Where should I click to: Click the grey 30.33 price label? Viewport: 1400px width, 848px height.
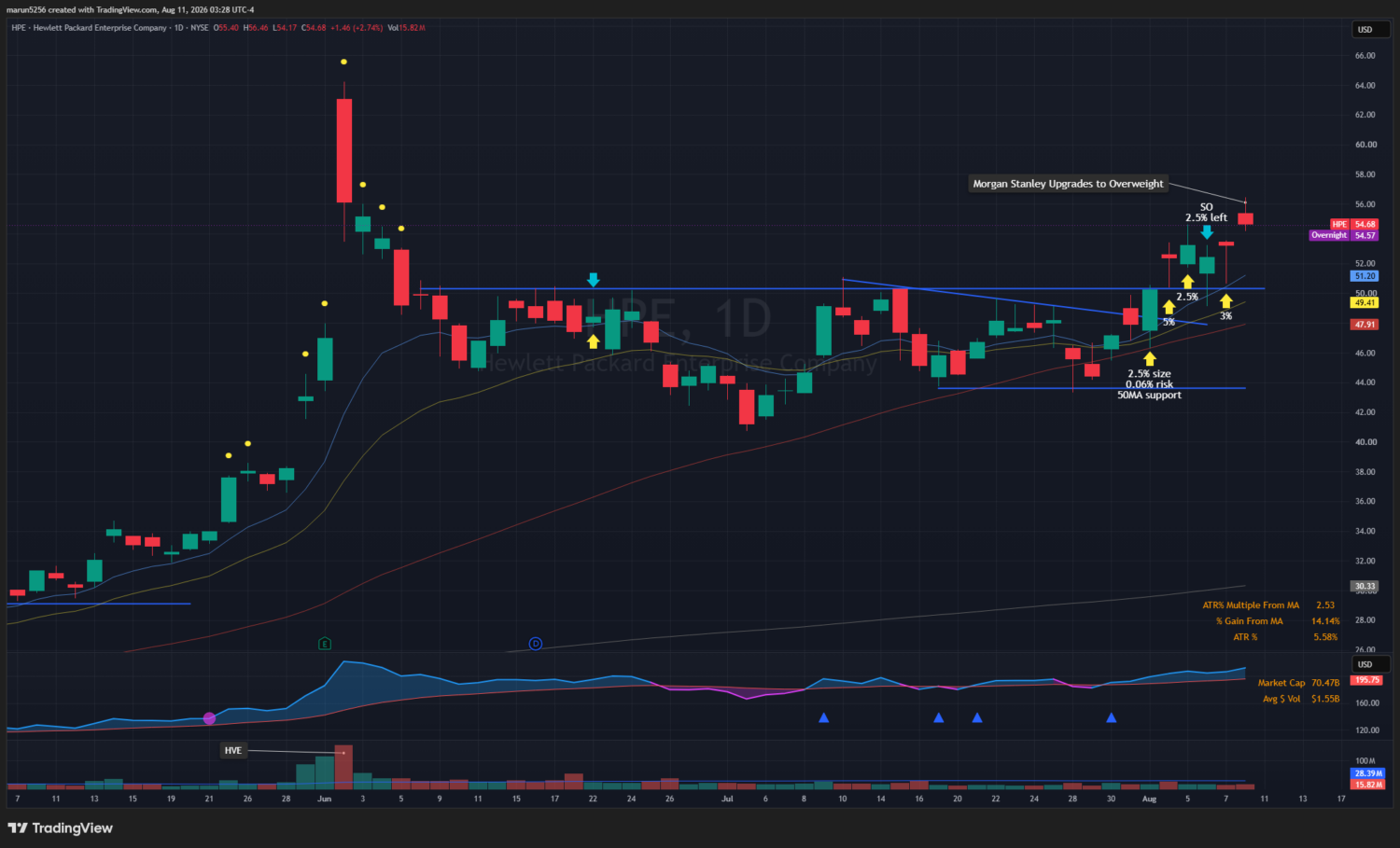point(1365,587)
